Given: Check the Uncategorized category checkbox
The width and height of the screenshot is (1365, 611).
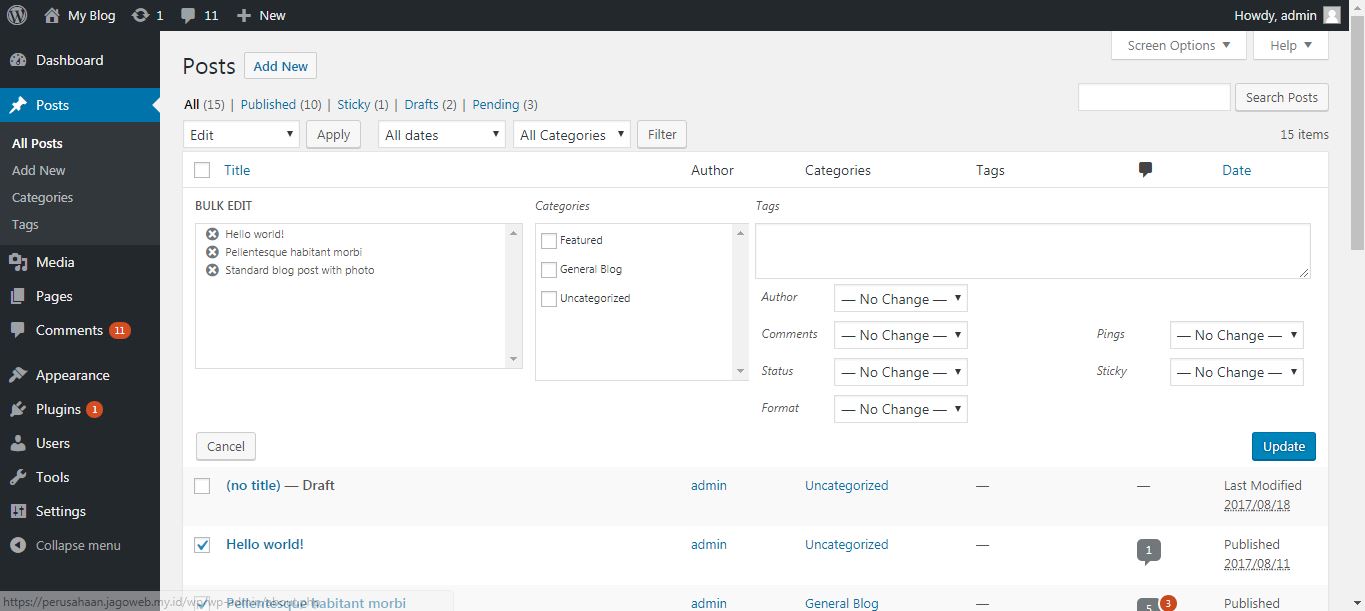Looking at the screenshot, I should coord(548,299).
